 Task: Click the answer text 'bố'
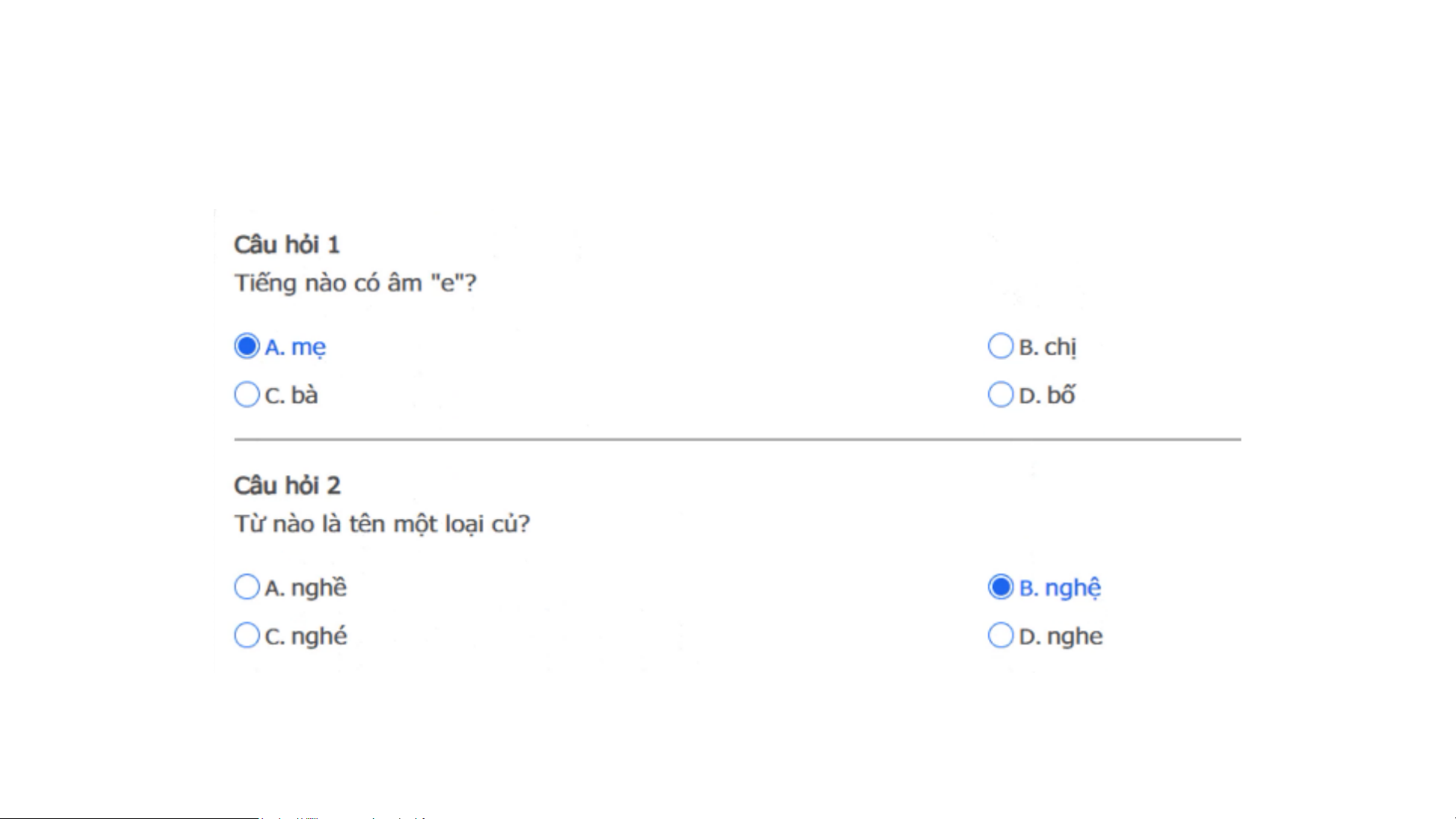point(1061,395)
